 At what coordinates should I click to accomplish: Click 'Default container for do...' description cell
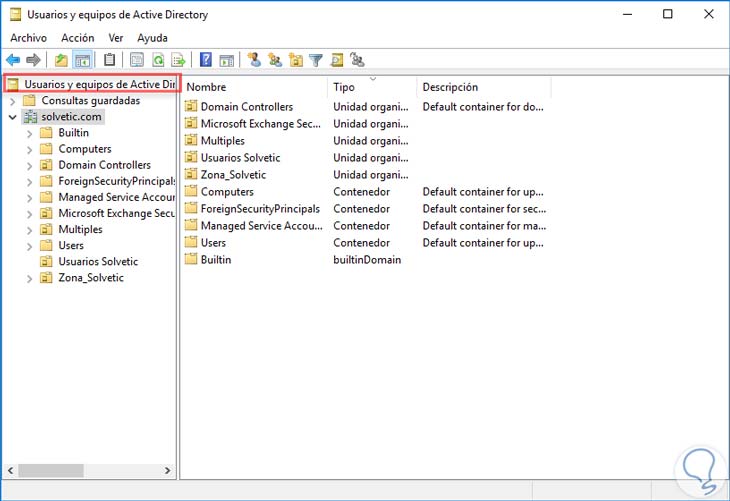pyautogui.click(x=483, y=107)
